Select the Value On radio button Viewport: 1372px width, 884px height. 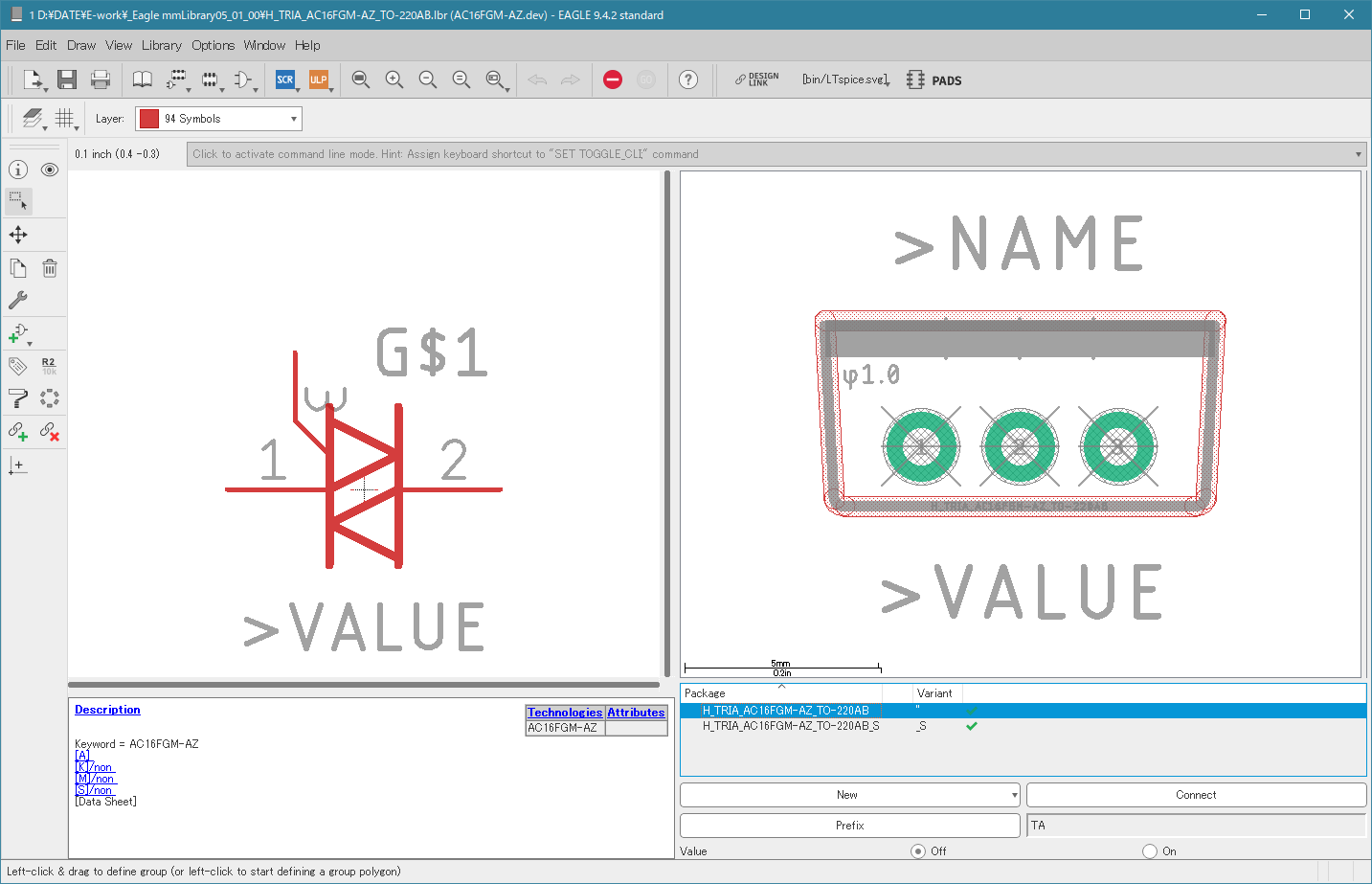(1150, 851)
